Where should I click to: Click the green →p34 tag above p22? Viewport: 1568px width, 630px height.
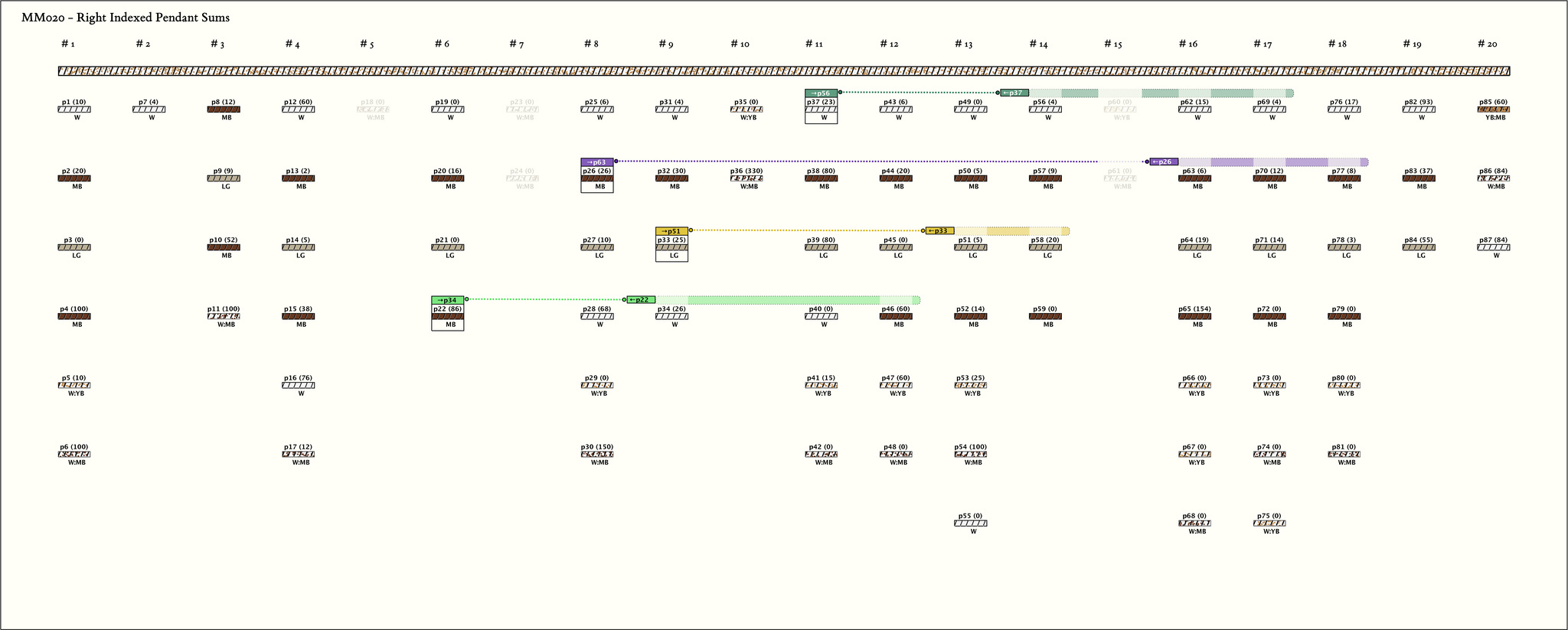coord(447,300)
